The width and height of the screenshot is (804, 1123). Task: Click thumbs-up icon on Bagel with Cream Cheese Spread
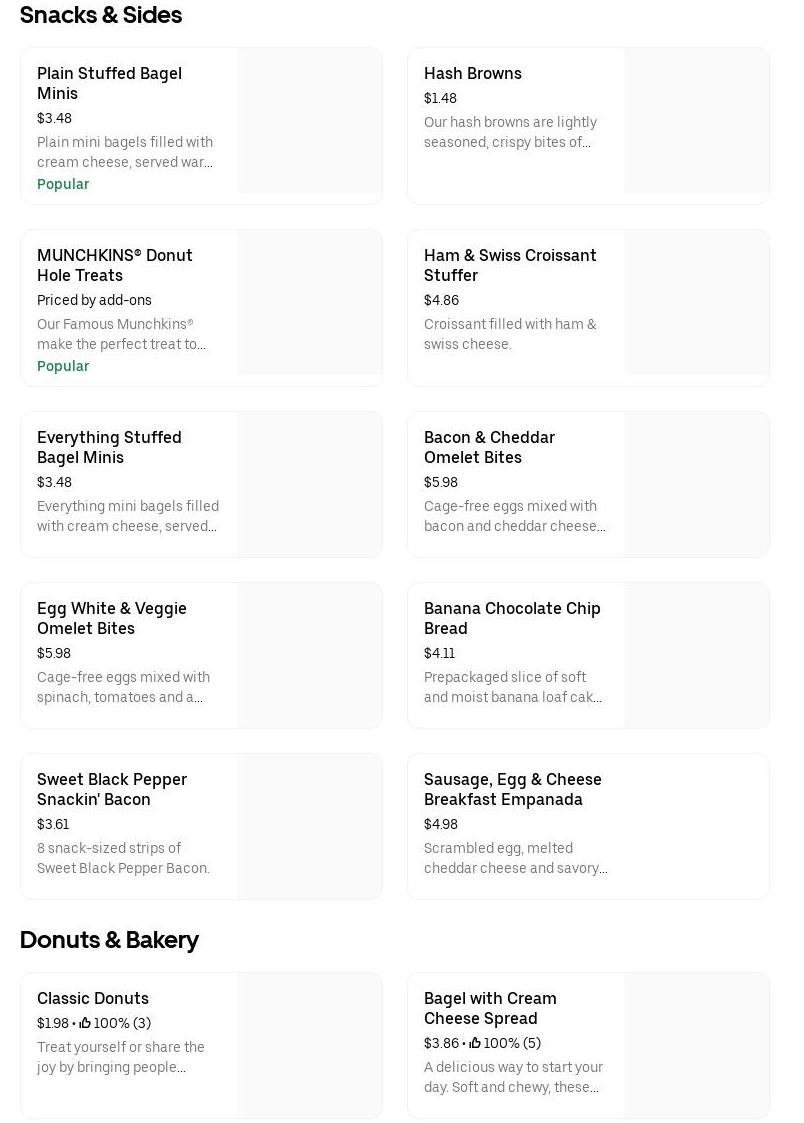[475, 1043]
